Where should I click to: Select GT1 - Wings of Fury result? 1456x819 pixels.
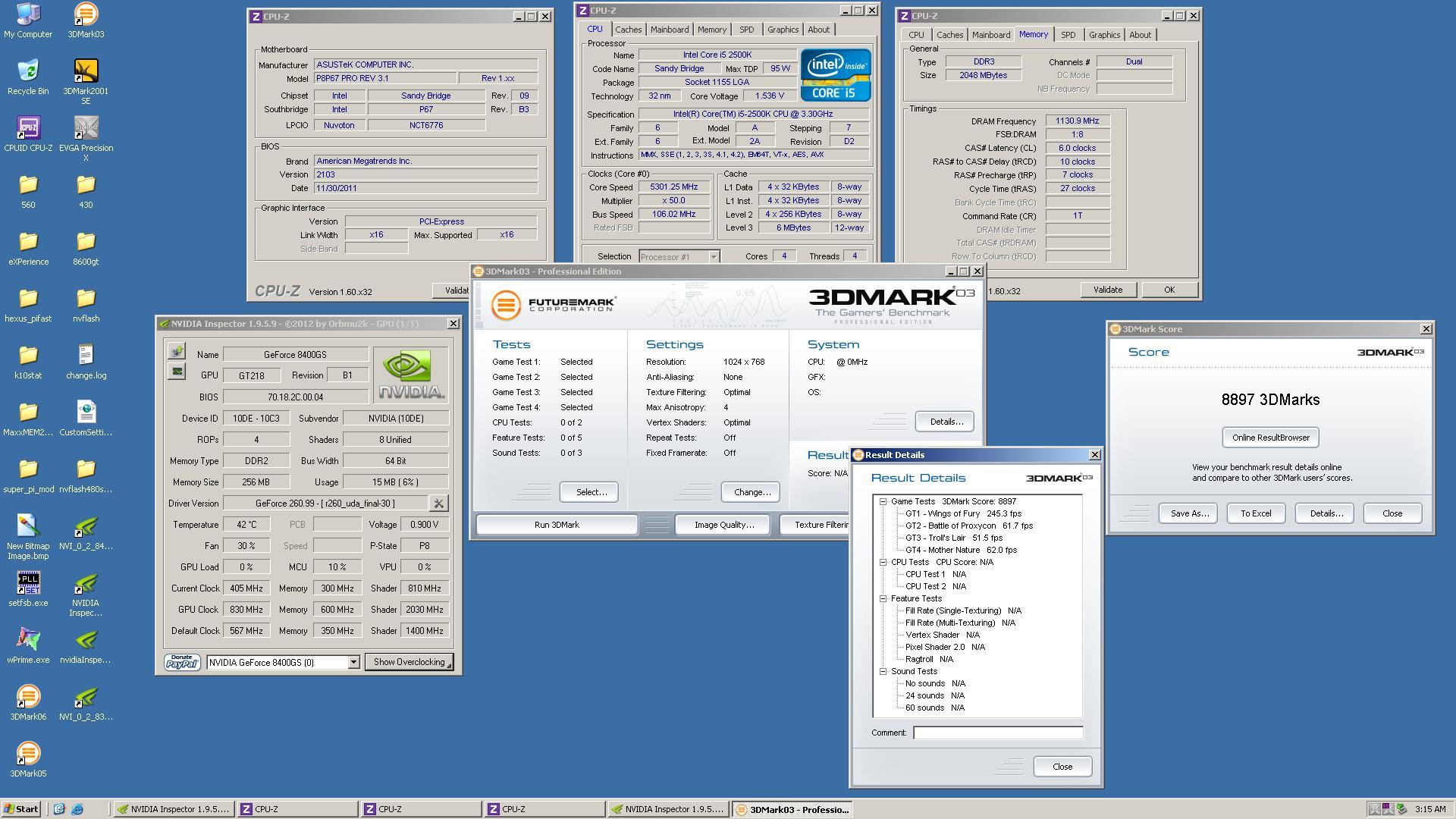click(963, 513)
